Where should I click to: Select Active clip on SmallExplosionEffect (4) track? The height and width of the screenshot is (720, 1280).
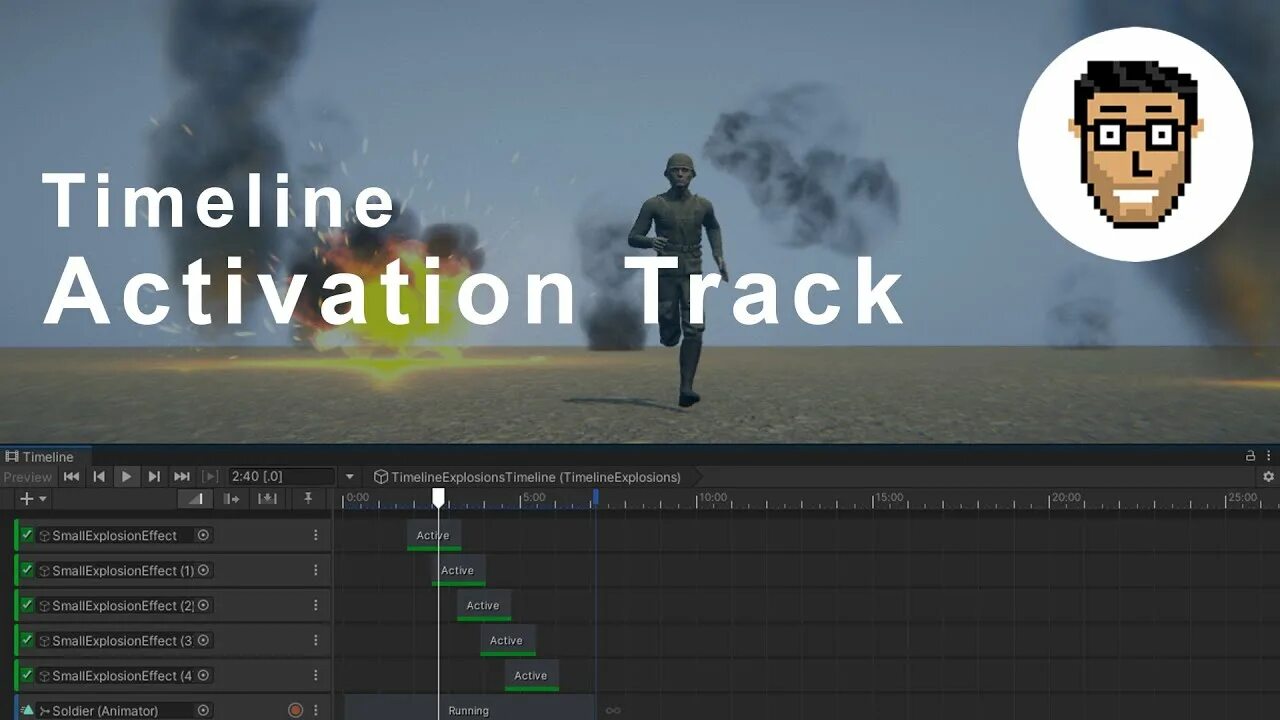pyautogui.click(x=531, y=675)
